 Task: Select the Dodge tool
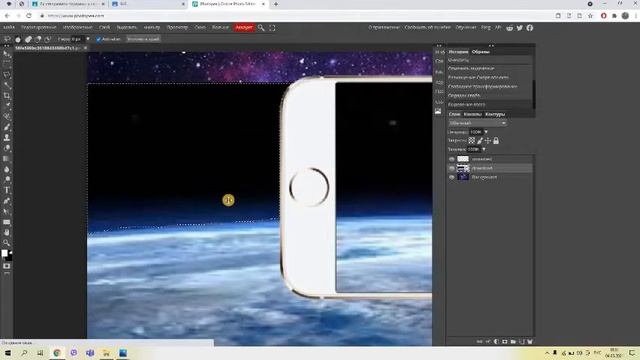click(7, 180)
